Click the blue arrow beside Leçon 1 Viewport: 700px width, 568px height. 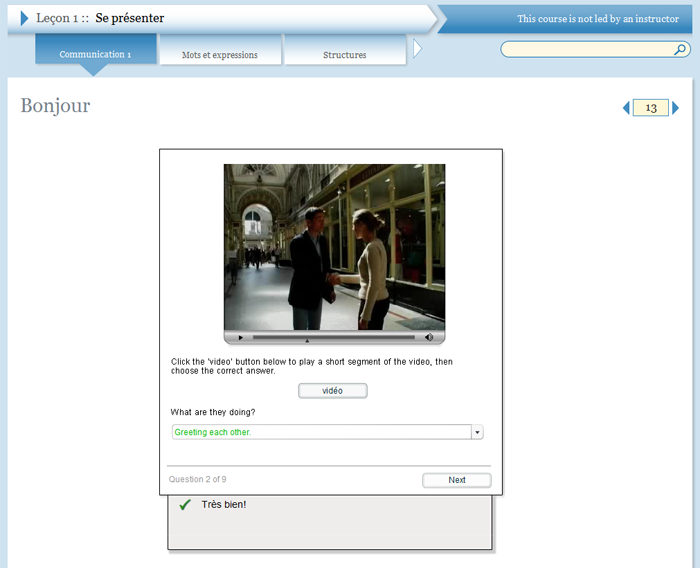pos(25,18)
